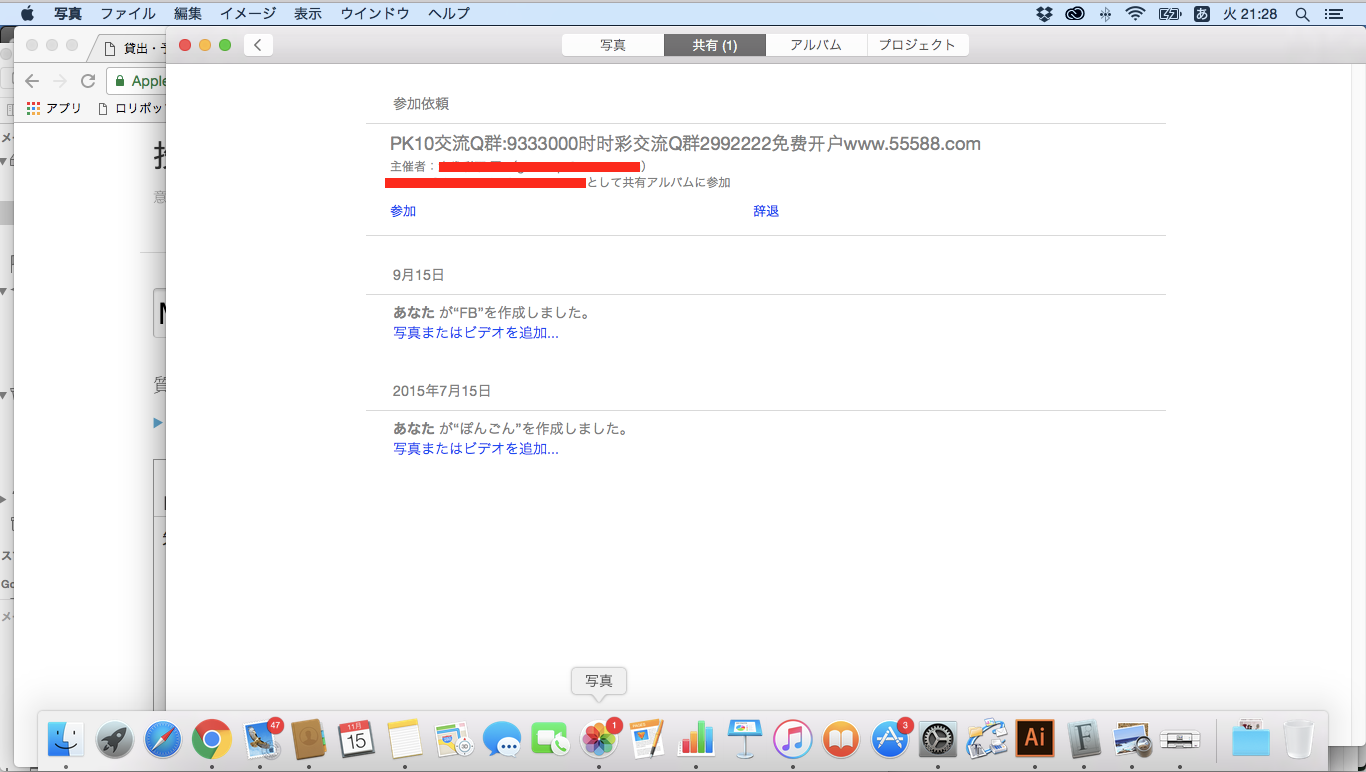1366x772 pixels.
Task: Launch Safari from the Dock
Action: (x=163, y=739)
